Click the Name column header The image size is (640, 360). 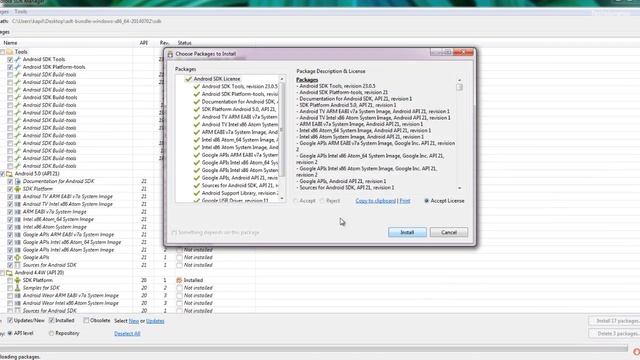click(x=10, y=43)
